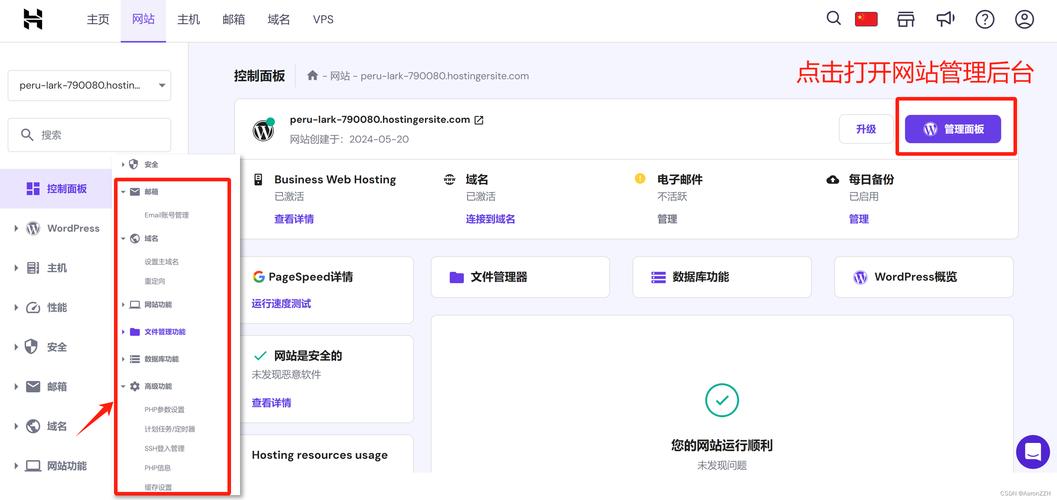Click the 升级 button
This screenshot has width=1057, height=500.
point(866,129)
